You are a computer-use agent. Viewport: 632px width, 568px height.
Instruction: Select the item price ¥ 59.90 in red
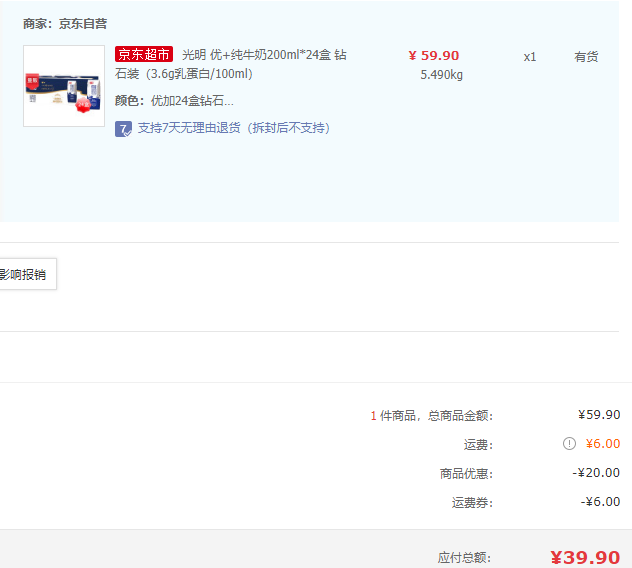tap(434, 55)
